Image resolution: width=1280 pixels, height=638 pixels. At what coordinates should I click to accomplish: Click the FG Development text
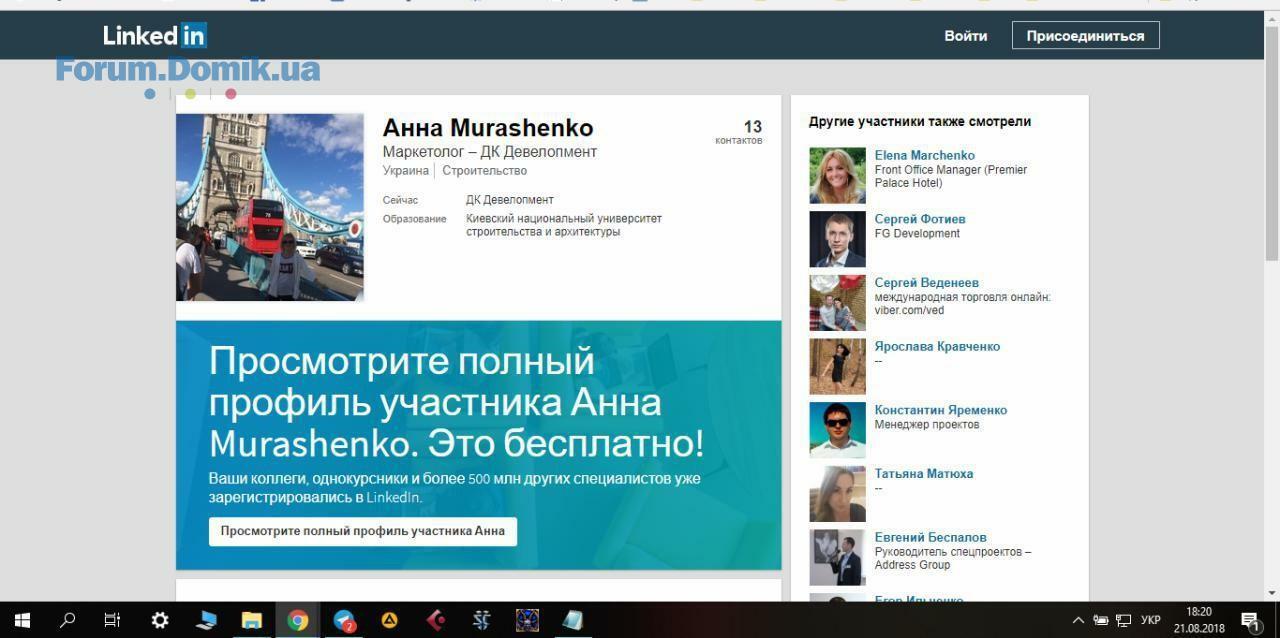click(x=917, y=234)
